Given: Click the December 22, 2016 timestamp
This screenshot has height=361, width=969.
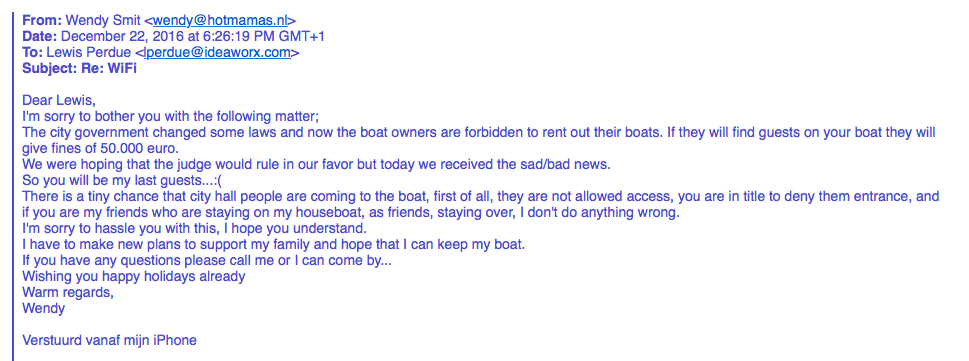Looking at the screenshot, I should pyautogui.click(x=193, y=36).
